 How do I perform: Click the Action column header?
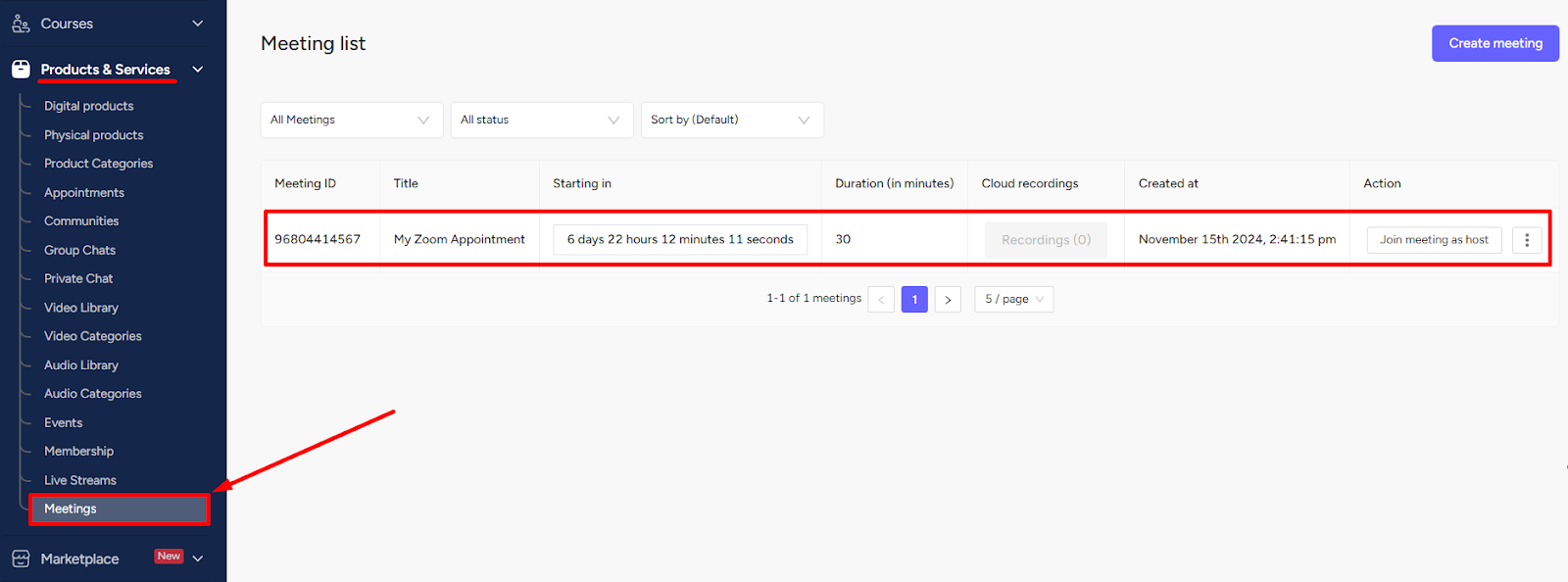[x=1382, y=183]
